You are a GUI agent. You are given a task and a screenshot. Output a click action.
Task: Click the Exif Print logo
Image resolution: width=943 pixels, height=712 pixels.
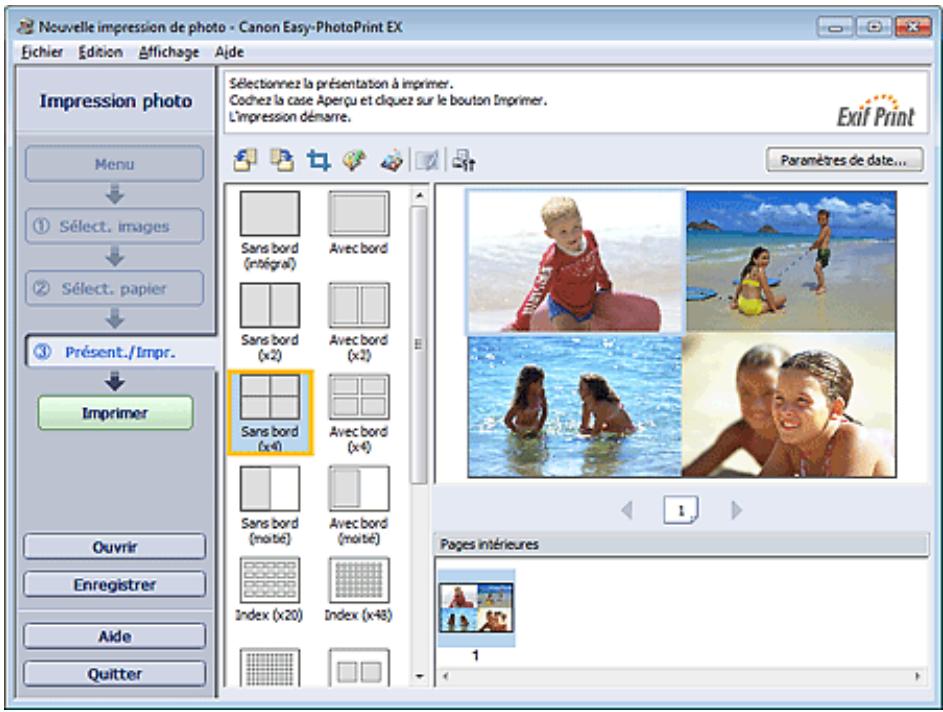pos(876,111)
